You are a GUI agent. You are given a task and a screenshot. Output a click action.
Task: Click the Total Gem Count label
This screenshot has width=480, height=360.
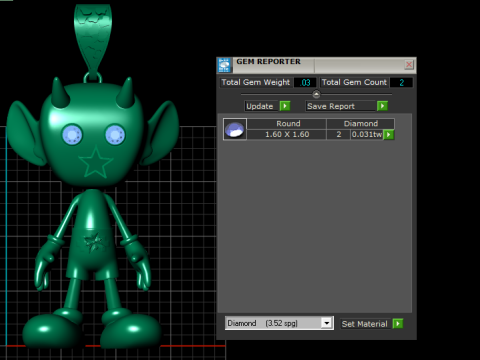click(354, 82)
